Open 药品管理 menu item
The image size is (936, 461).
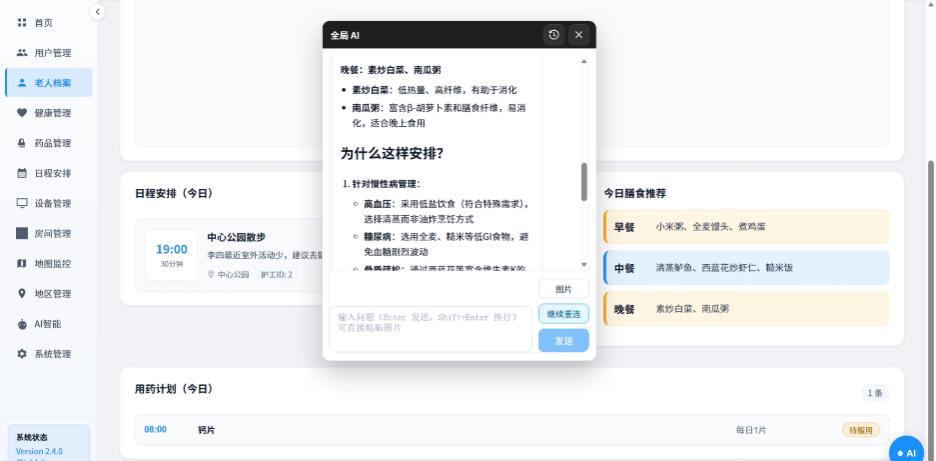pyautogui.click(x=49, y=143)
